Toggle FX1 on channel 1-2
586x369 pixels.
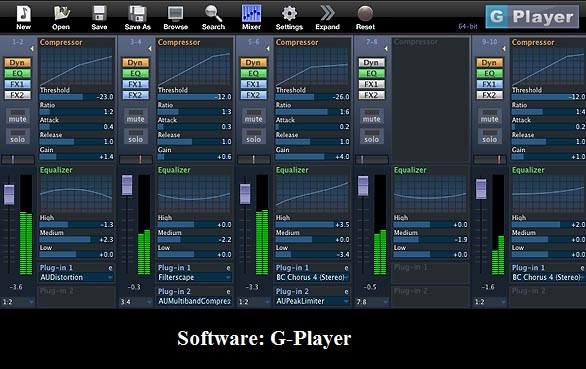click(17, 84)
